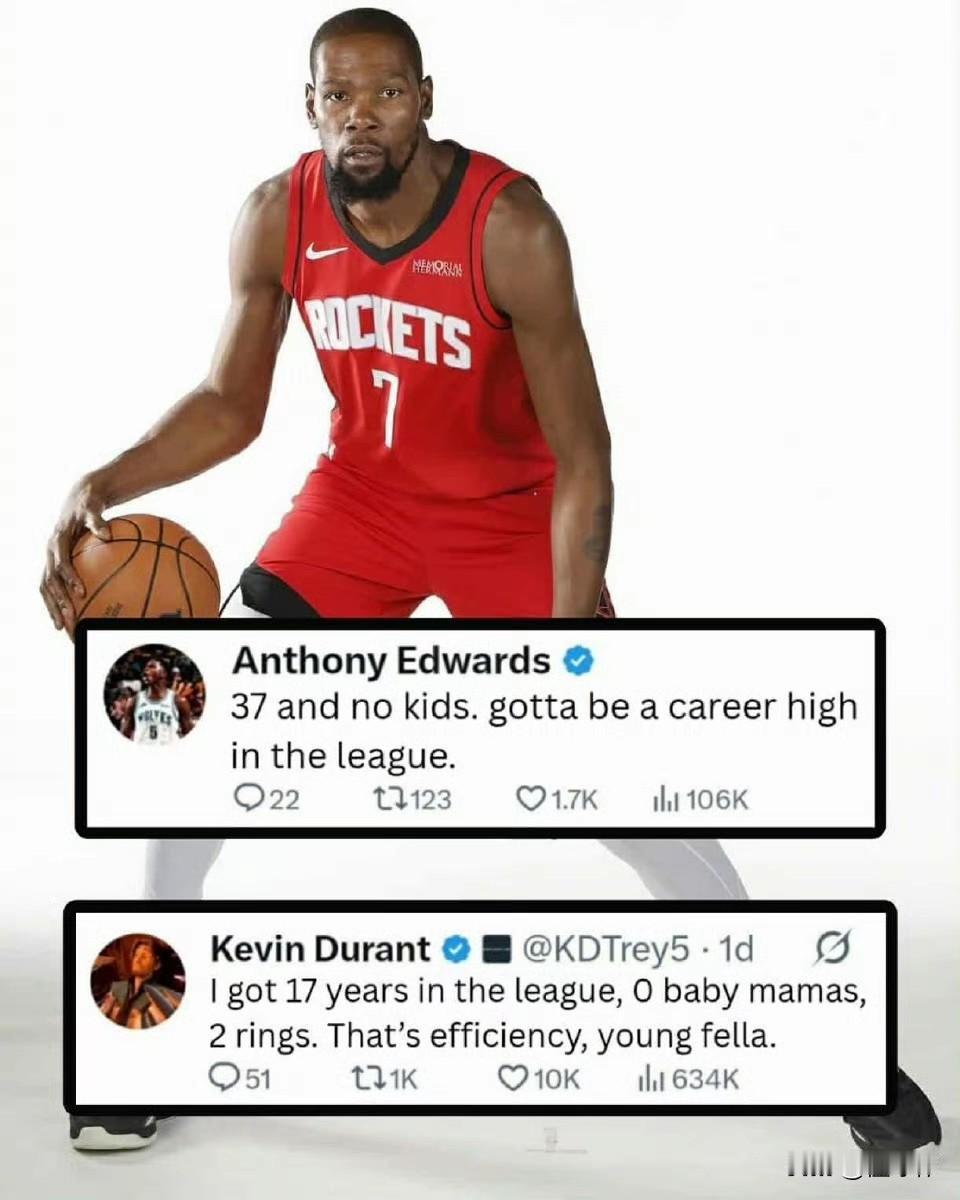Like the Anthony Edwards tweet with 1.7K hearts
Screen dimensions: 960x1200
click(529, 799)
